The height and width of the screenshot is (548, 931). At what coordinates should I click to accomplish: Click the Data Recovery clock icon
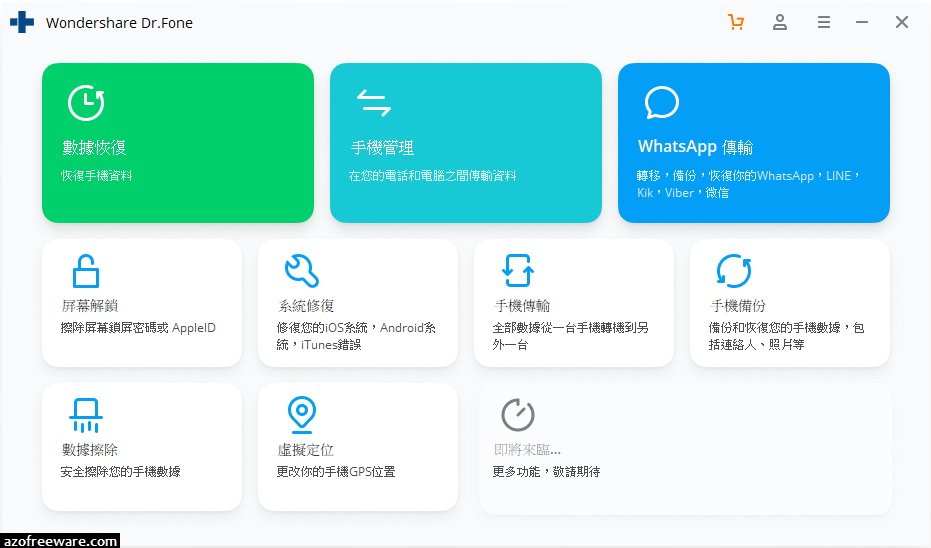tap(86, 103)
